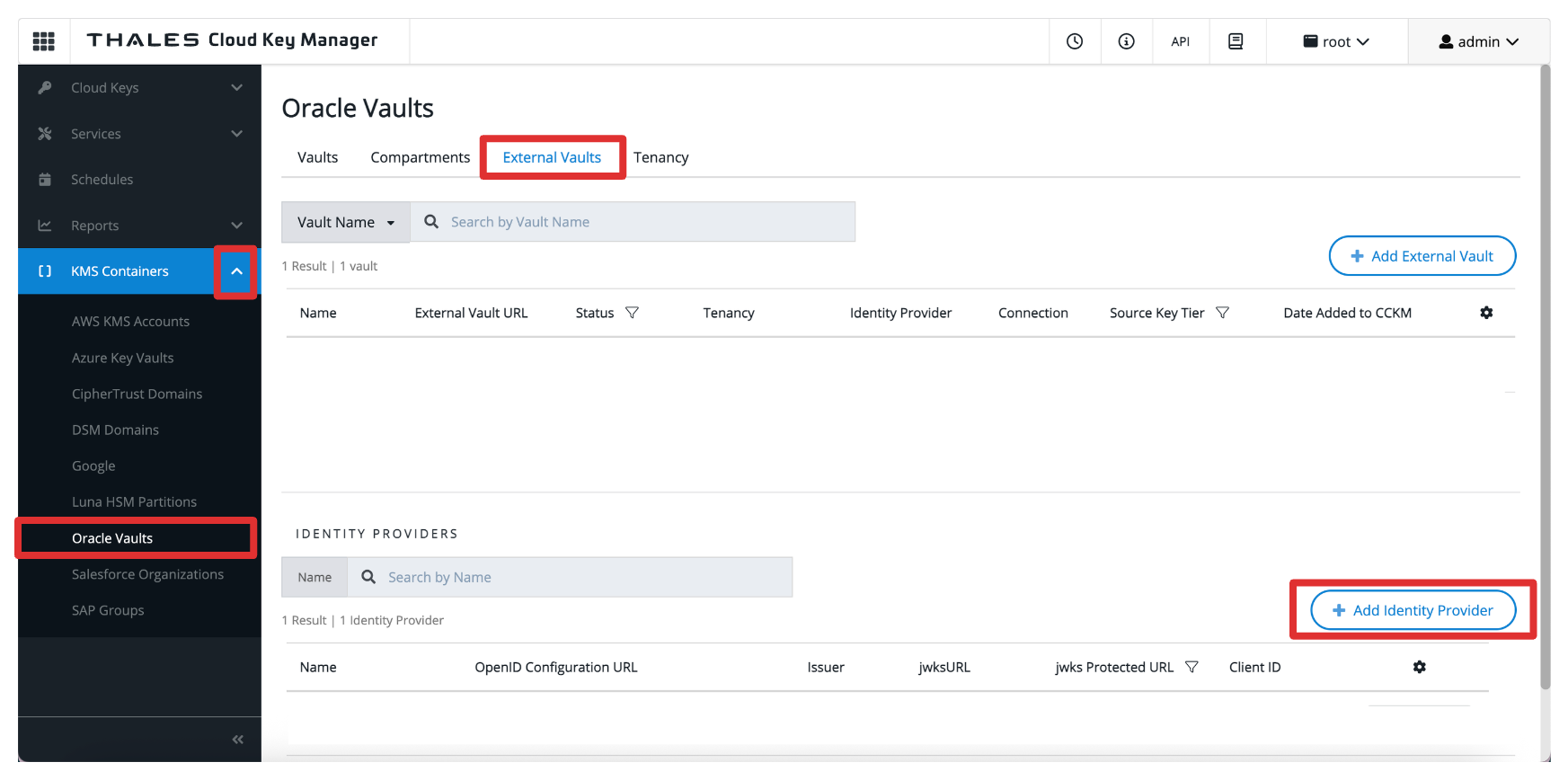Screen dimensions: 1568x780
Task: Open the admin user menu
Action: tap(1478, 41)
